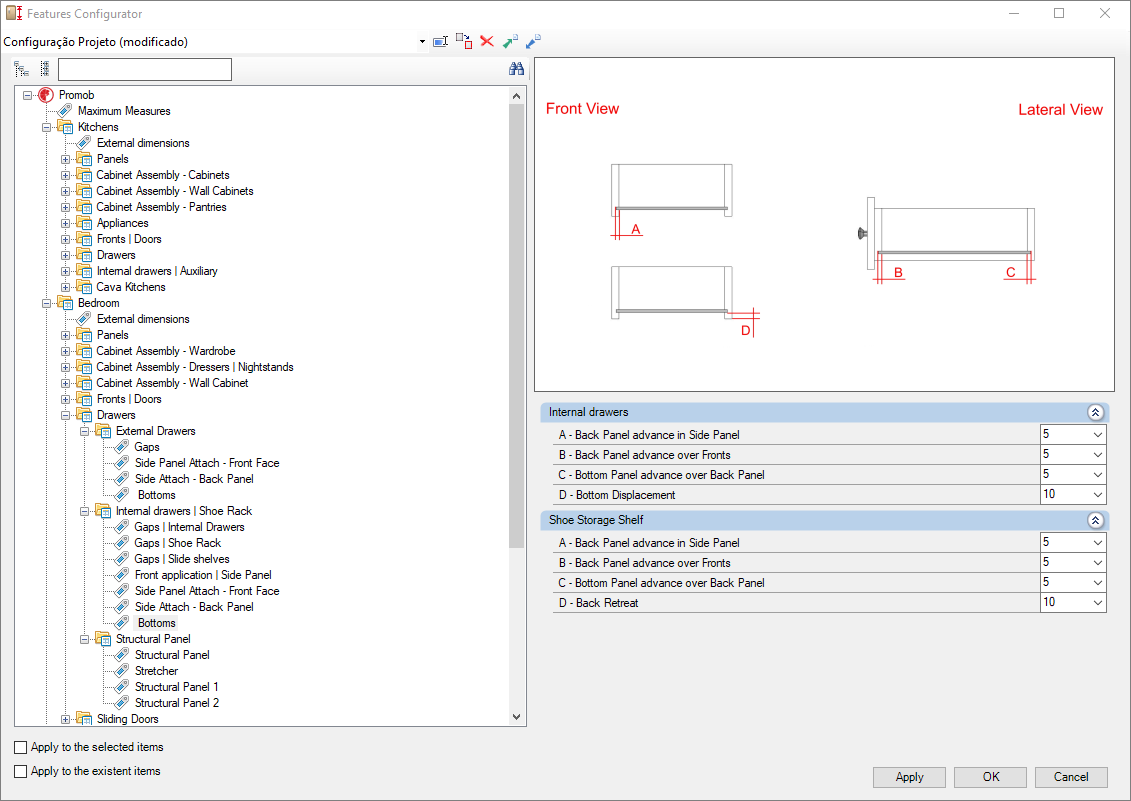Viewport: 1131px width, 801px height.
Task: Click the Bedroom folder icon
Action: (66, 303)
